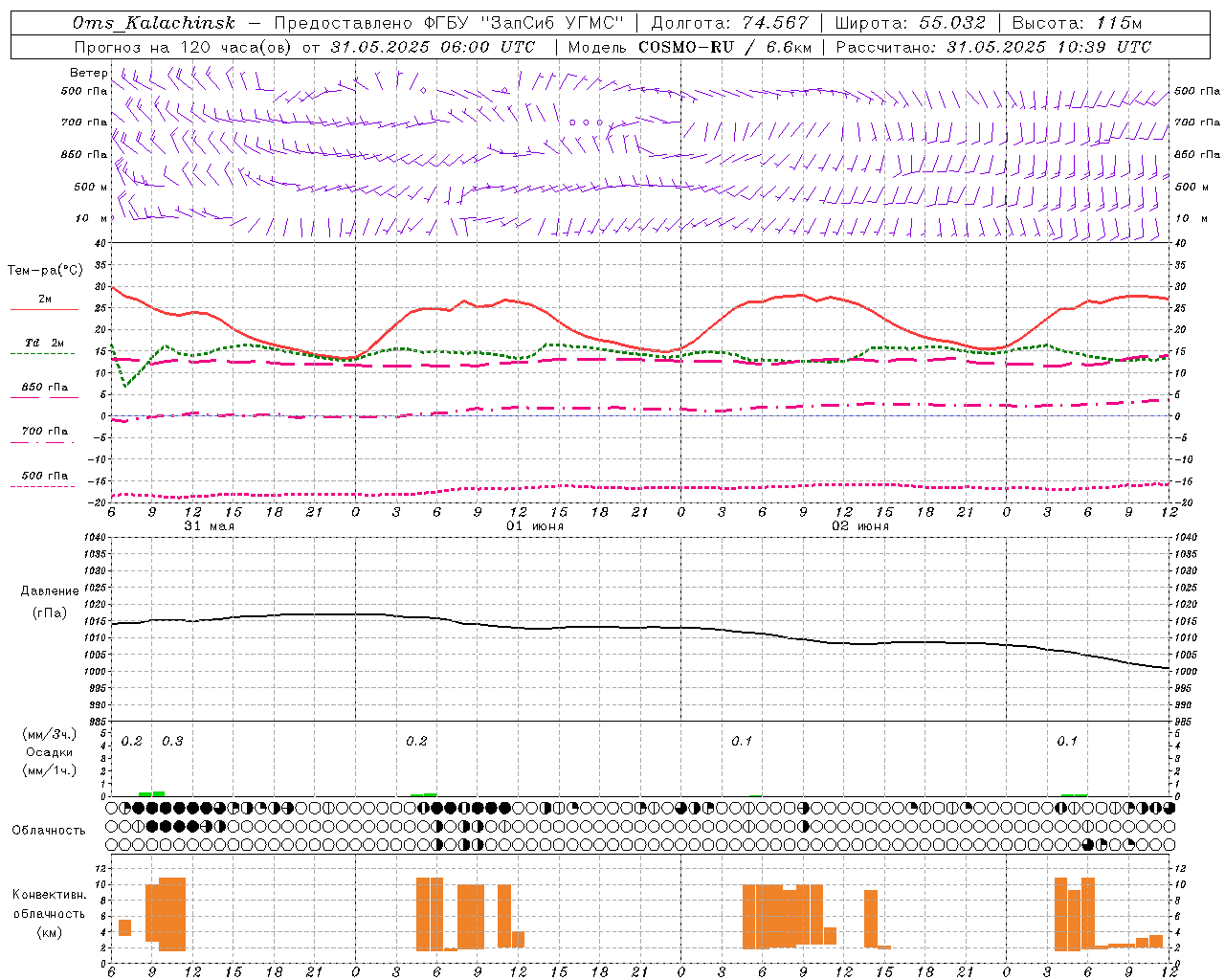Click the (мм/1ч.) precipitation unit label
Image resolution: width=1225 pixels, height=980 pixels.
click(50, 770)
